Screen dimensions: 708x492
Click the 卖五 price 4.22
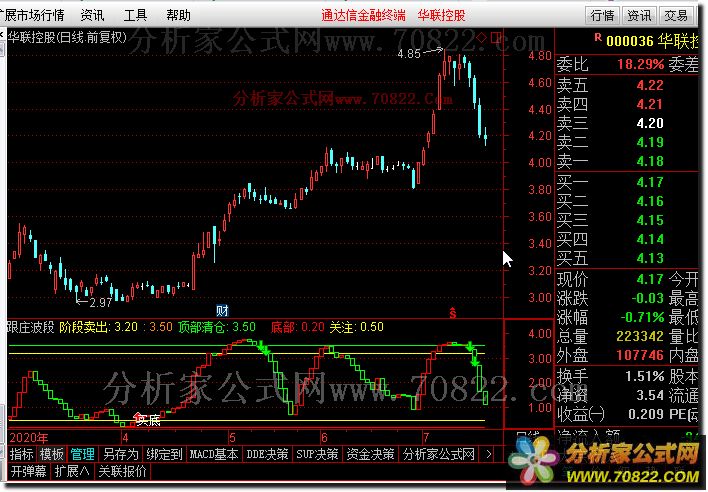(x=650, y=85)
